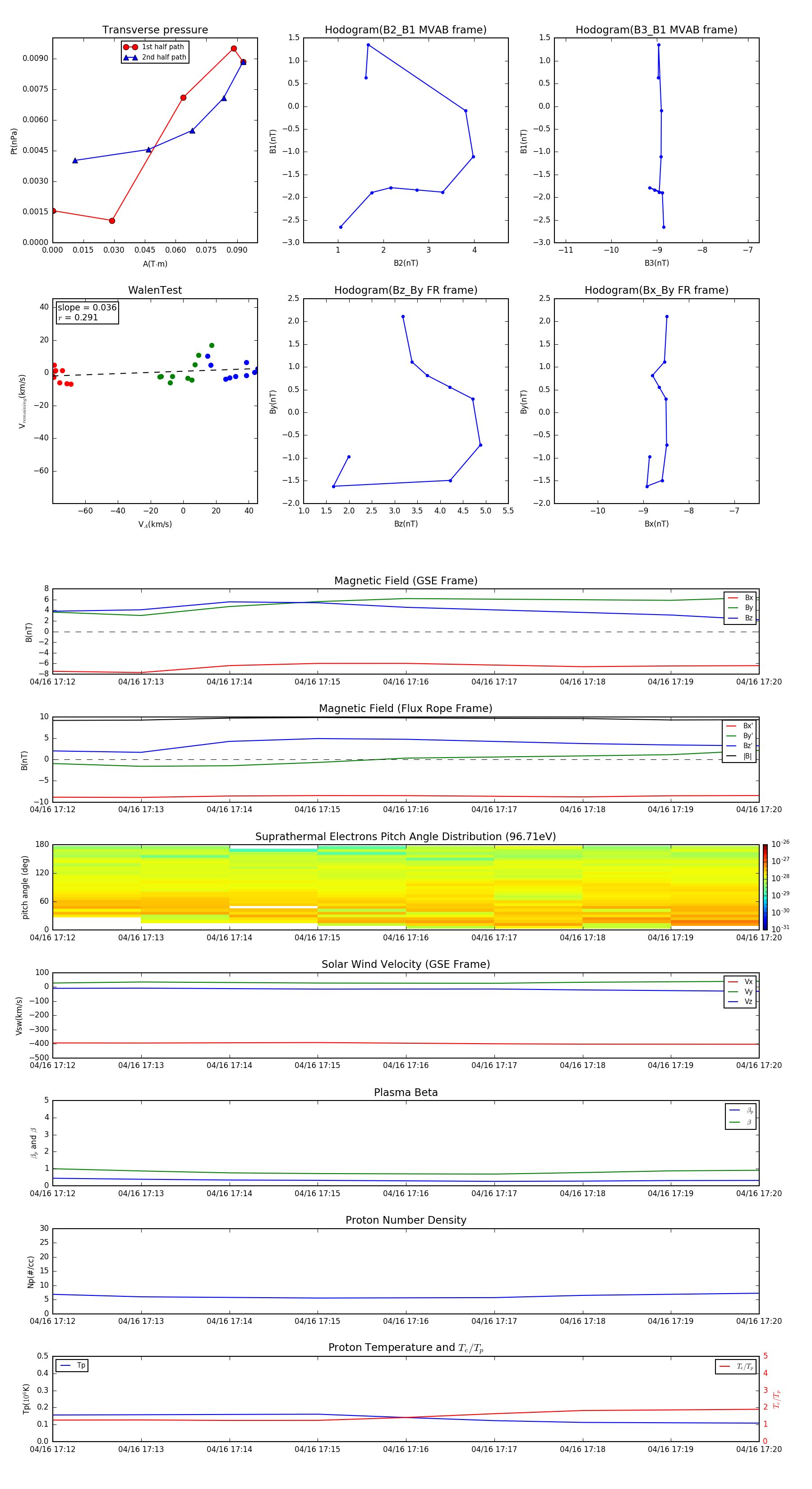Click the 'Pt(nPa)' y-axis label
The width and height of the screenshot is (812, 1489).
pyautogui.click(x=14, y=141)
